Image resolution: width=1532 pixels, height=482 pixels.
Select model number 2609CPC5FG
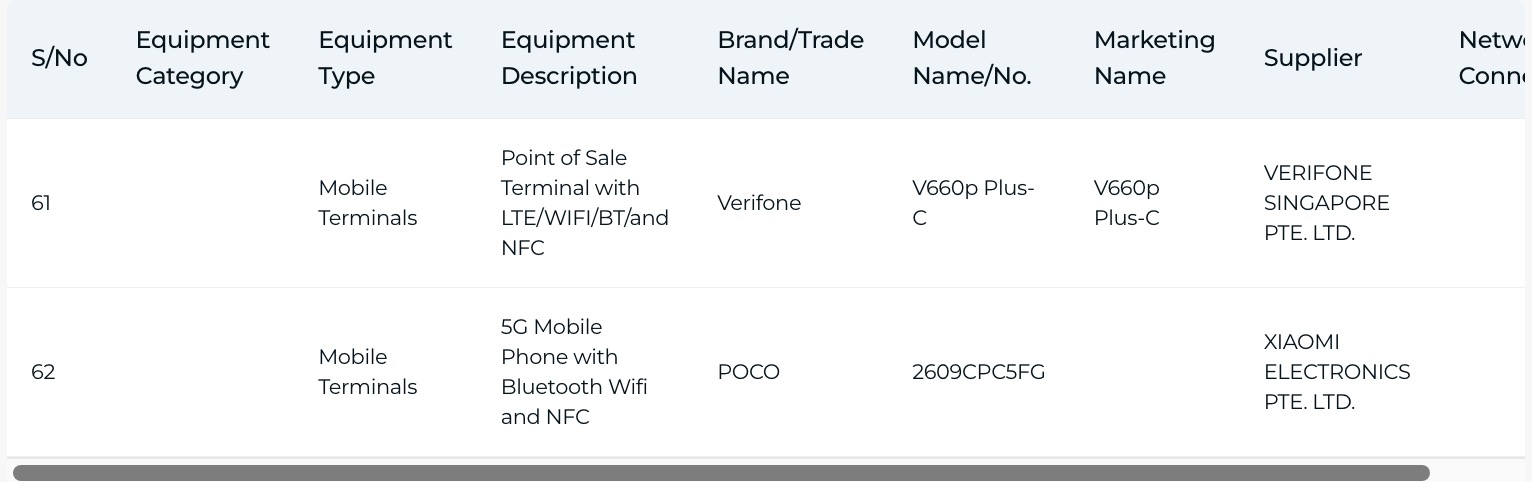(978, 372)
